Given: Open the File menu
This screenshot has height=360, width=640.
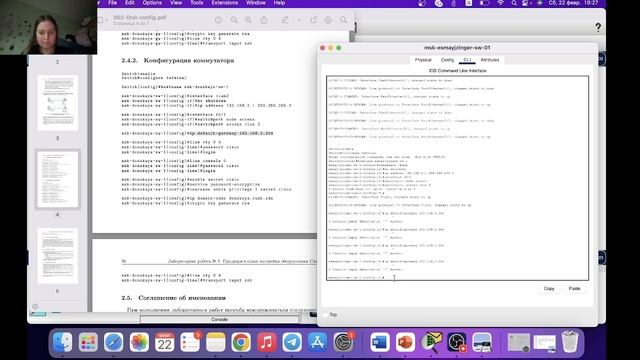Looking at the screenshot, I should [x=112, y=3].
